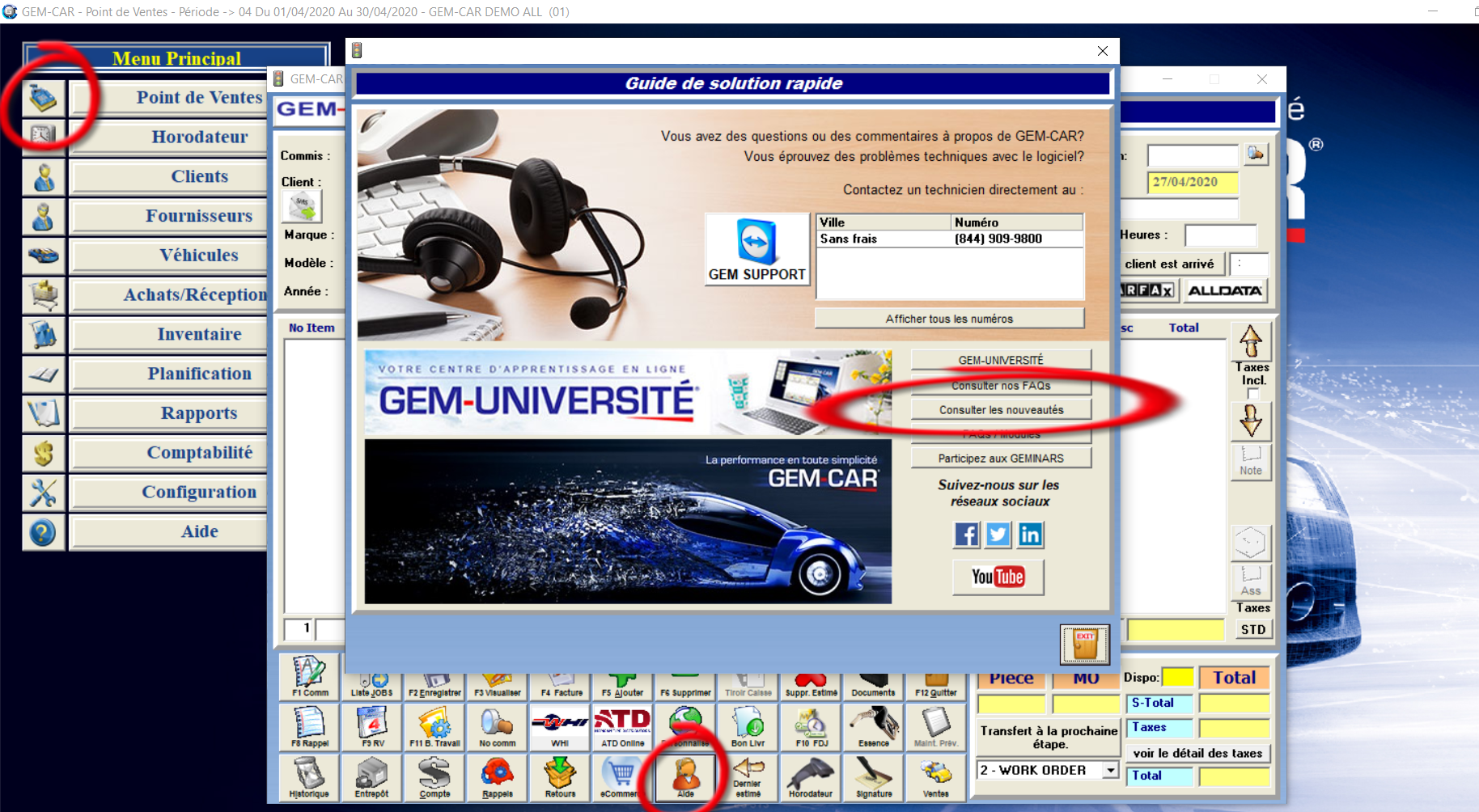Screen dimensions: 1479x812
Task: Open the GEM-UNIVERSITÉ button
Action: [1001, 360]
